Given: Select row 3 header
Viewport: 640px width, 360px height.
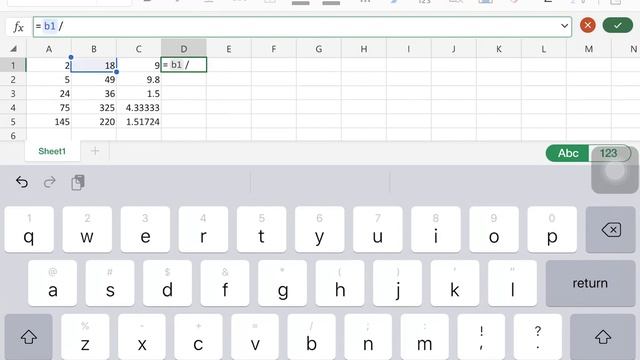Looking at the screenshot, I should (13, 93).
